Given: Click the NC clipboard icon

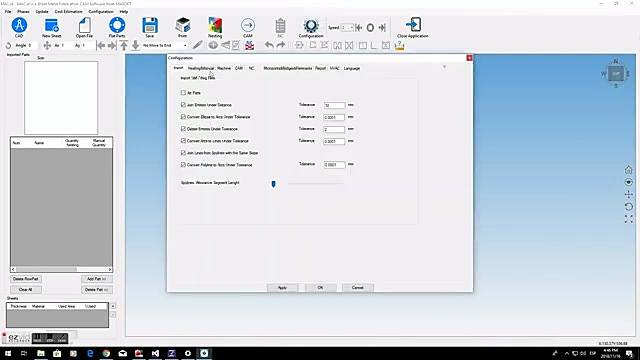Looking at the screenshot, I should 280,26.
